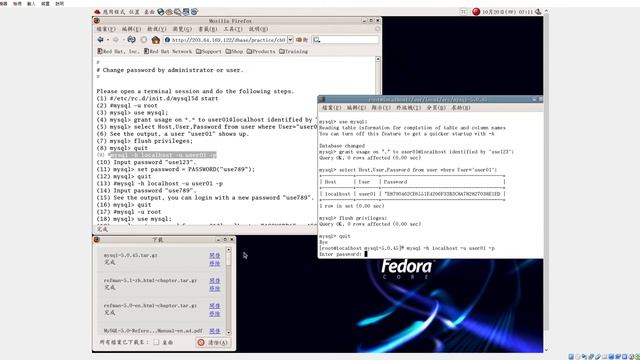Open Firefox Tools menu 工具(T)

pyautogui.click(x=233, y=29)
